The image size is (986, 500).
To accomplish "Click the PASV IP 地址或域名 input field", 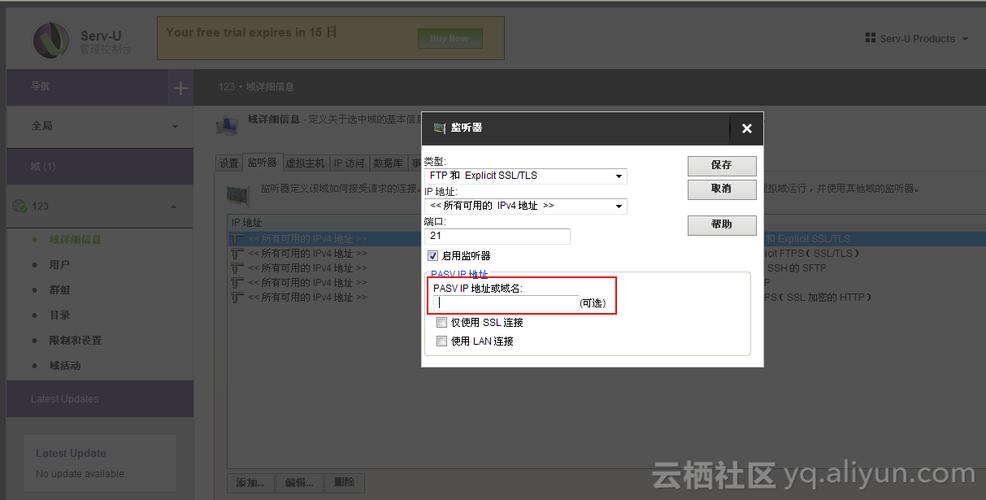I will (x=506, y=303).
